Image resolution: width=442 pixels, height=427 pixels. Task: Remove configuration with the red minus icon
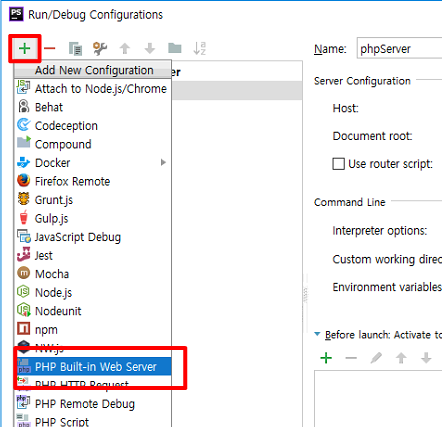49,49
